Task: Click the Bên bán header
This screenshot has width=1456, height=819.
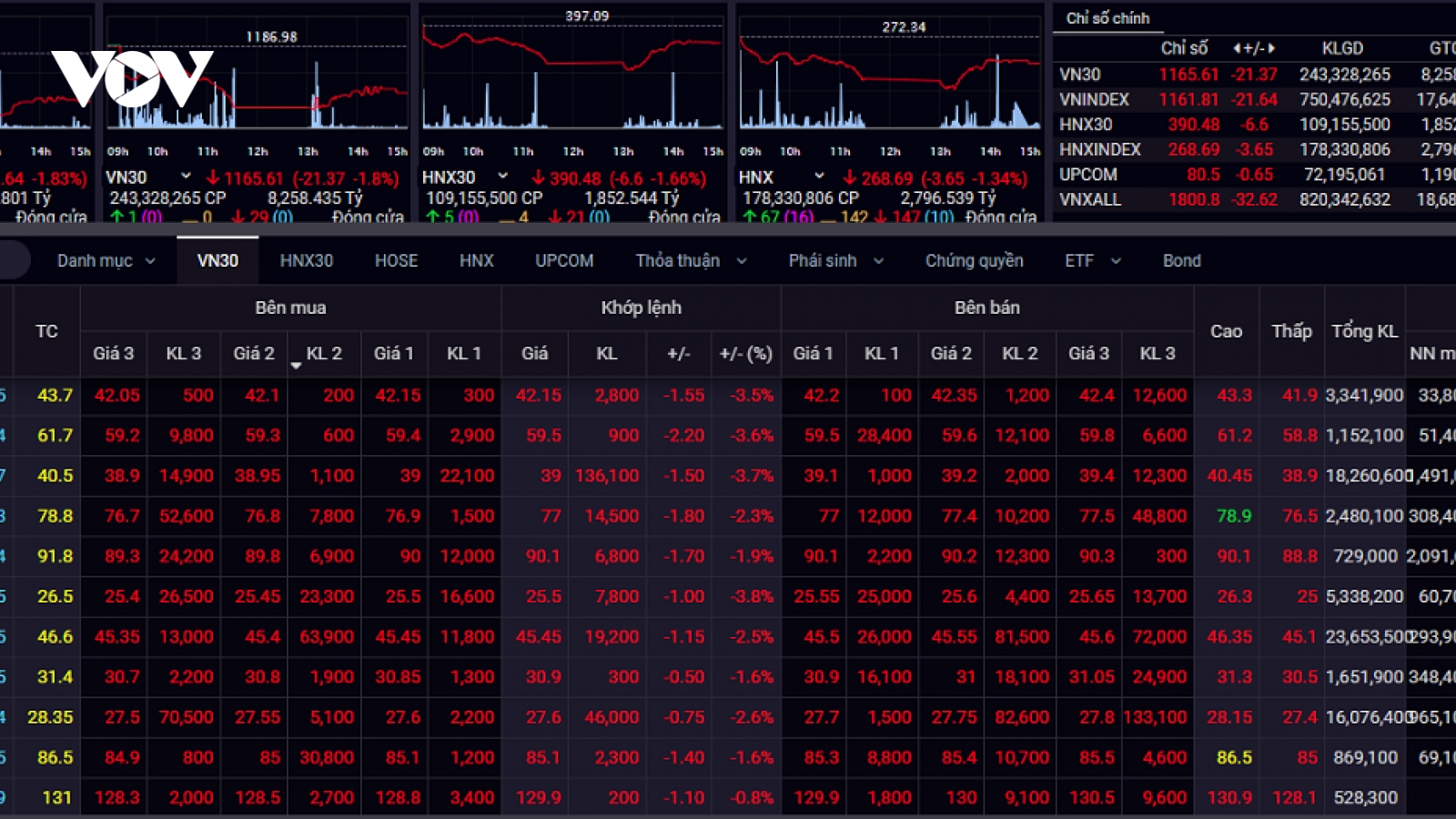Action: coord(986,308)
